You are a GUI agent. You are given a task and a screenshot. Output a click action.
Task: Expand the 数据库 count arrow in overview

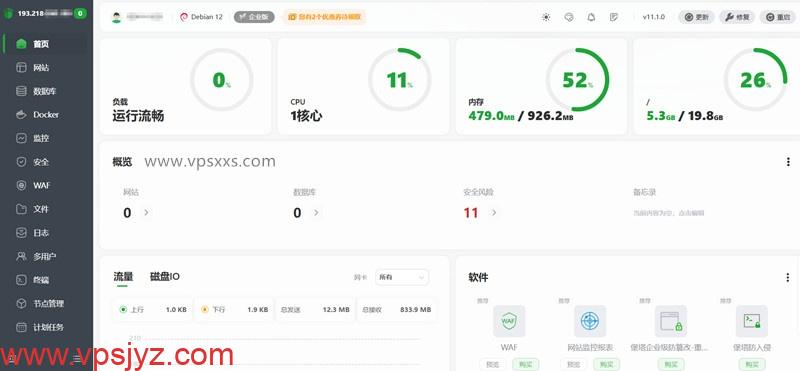(316, 212)
